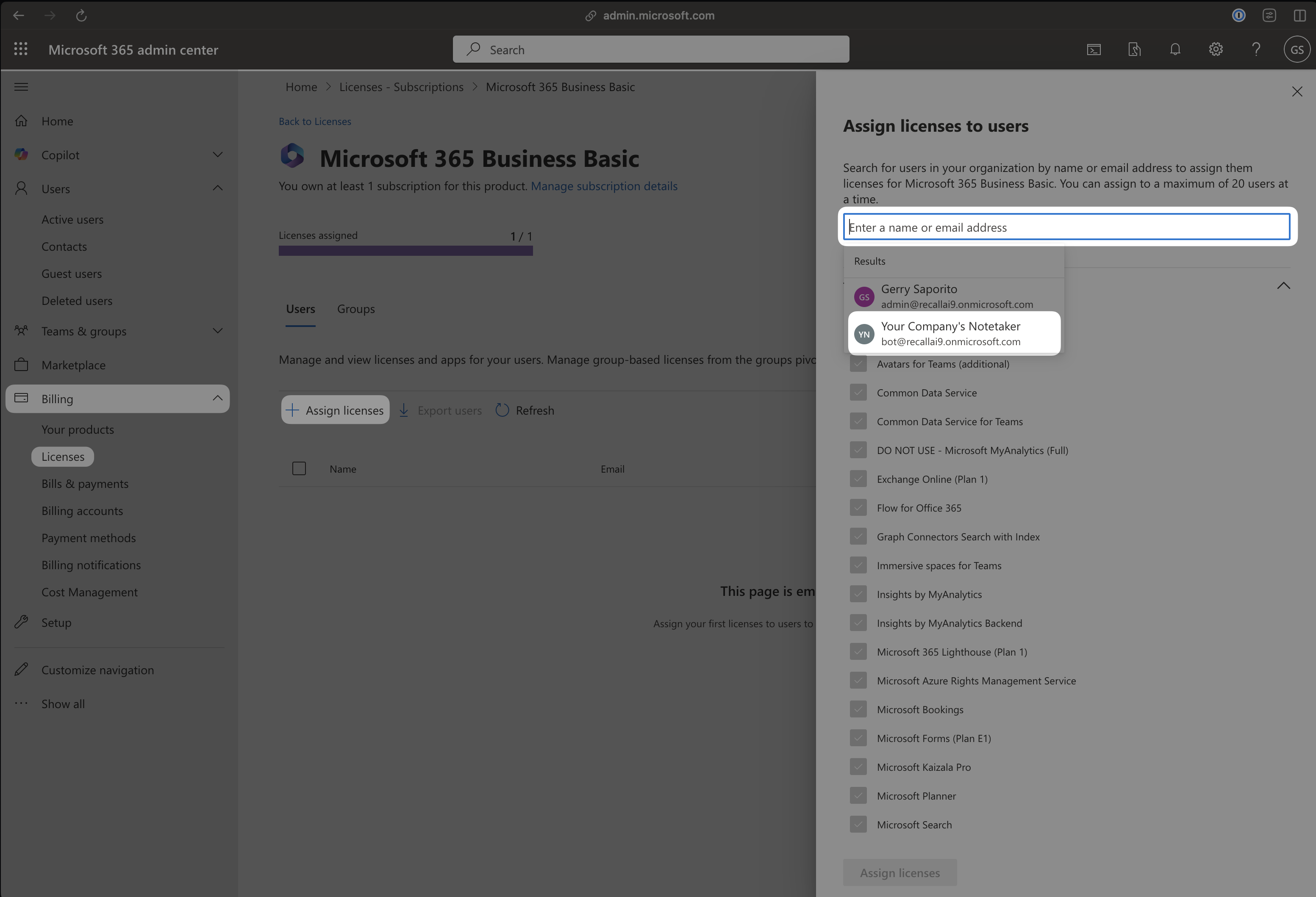The image size is (1316, 897).
Task: Open notifications bell icon
Action: click(x=1175, y=50)
